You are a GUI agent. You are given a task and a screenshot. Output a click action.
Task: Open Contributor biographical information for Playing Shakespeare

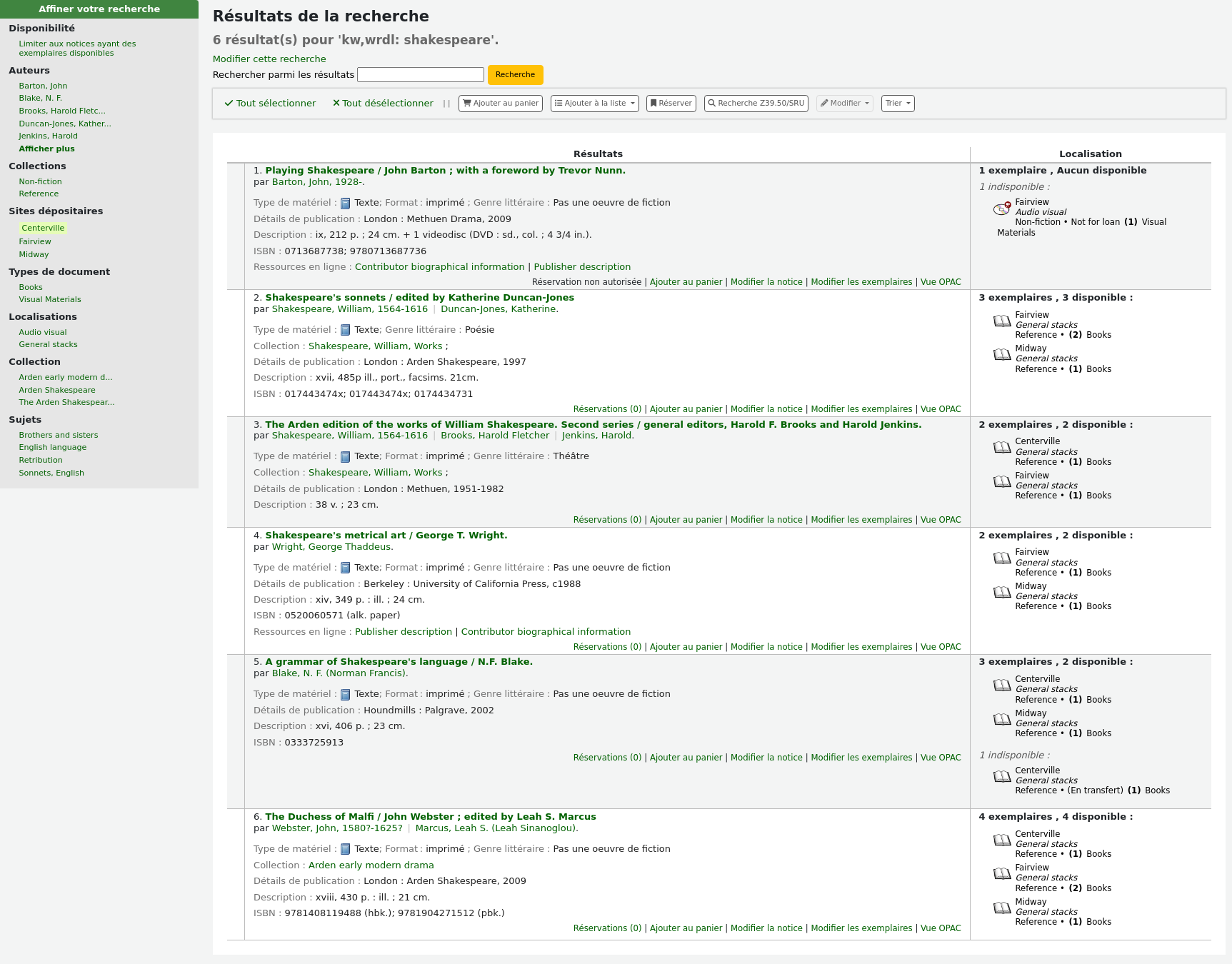(439, 267)
